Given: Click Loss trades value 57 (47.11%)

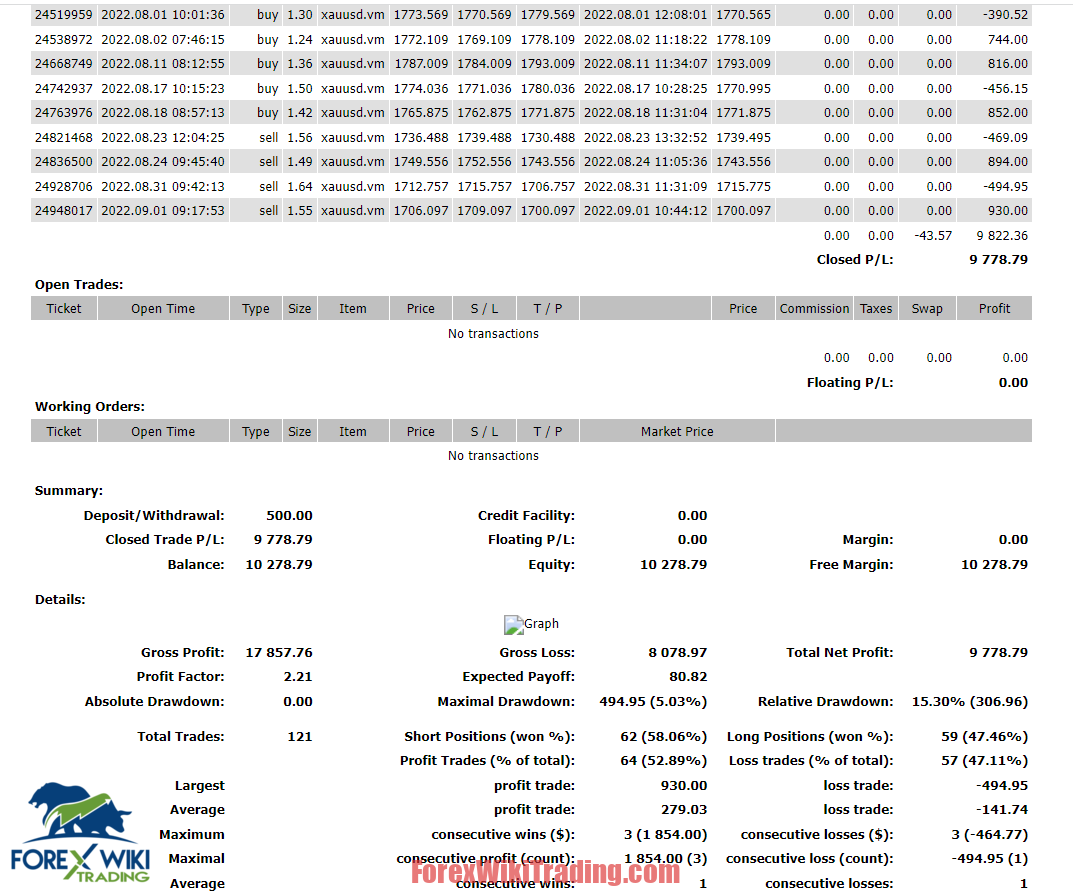Looking at the screenshot, I should [x=985, y=761].
